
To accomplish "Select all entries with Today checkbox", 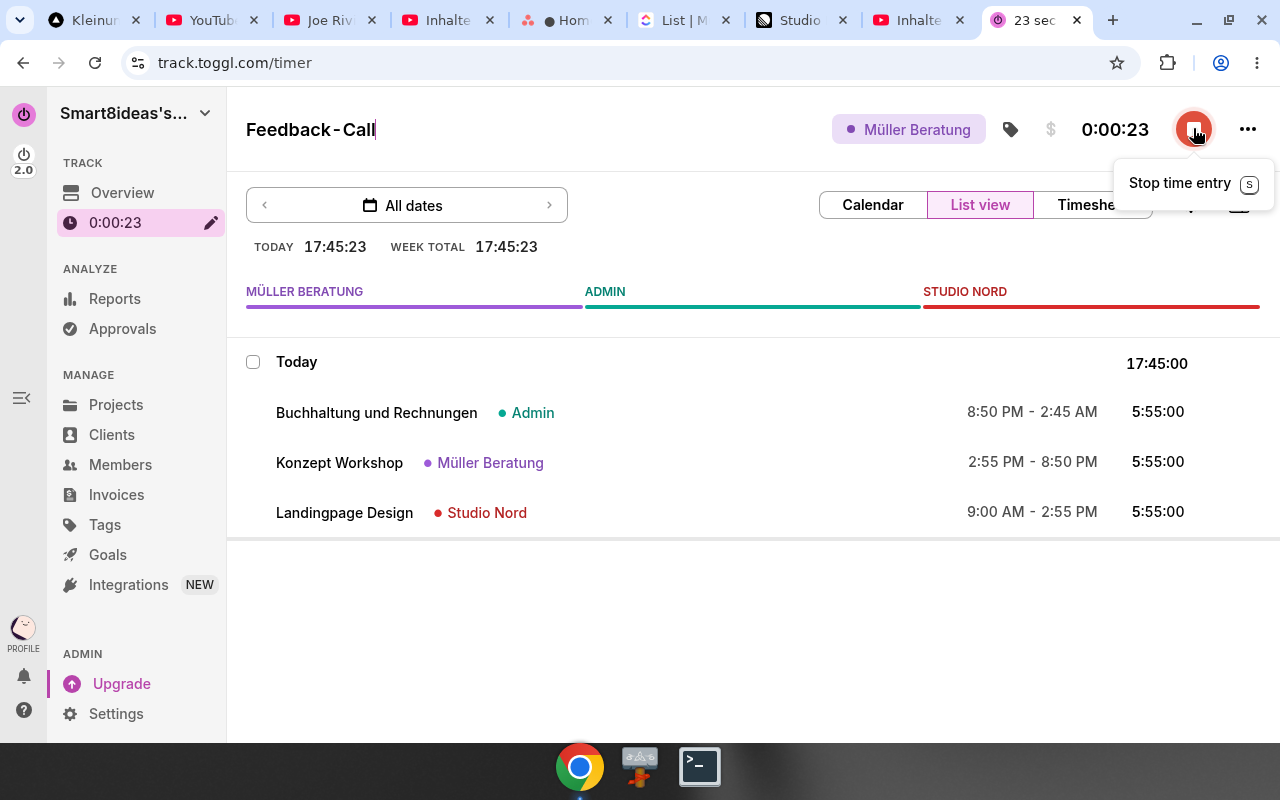I will point(253,362).
